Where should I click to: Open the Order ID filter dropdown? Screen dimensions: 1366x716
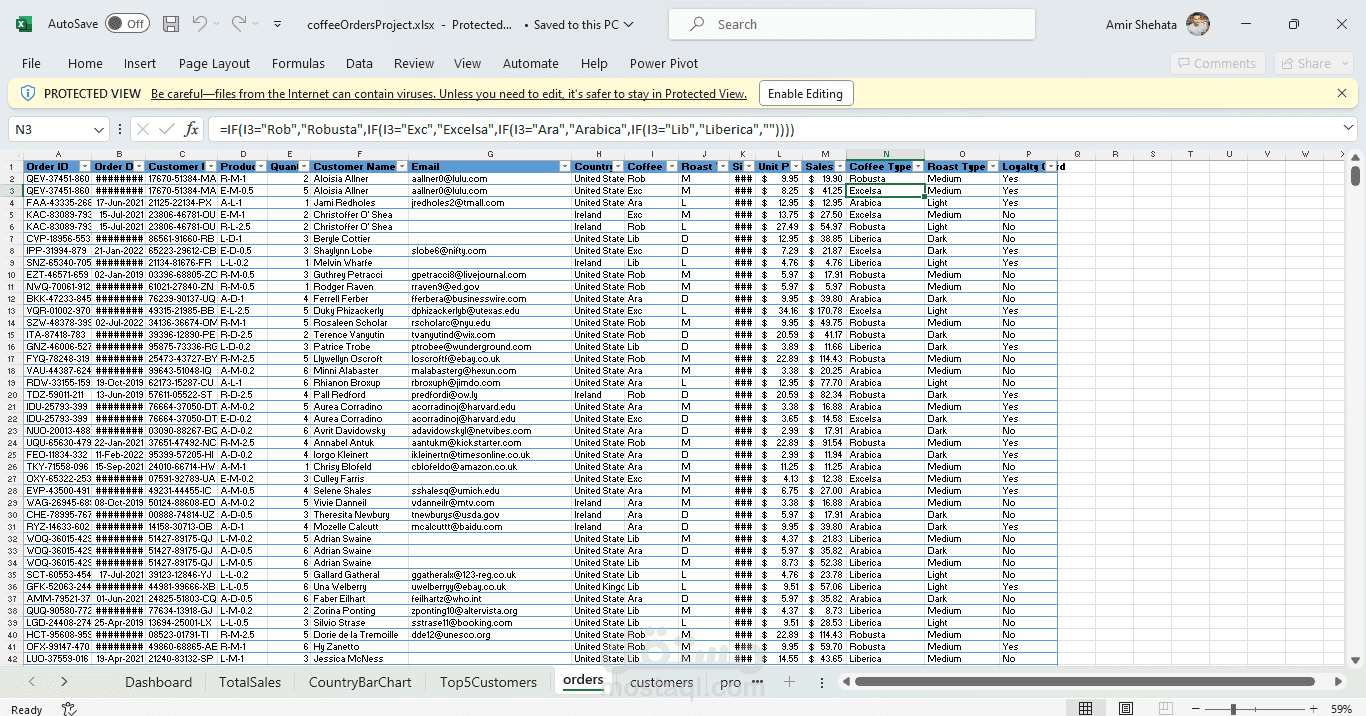point(86,167)
